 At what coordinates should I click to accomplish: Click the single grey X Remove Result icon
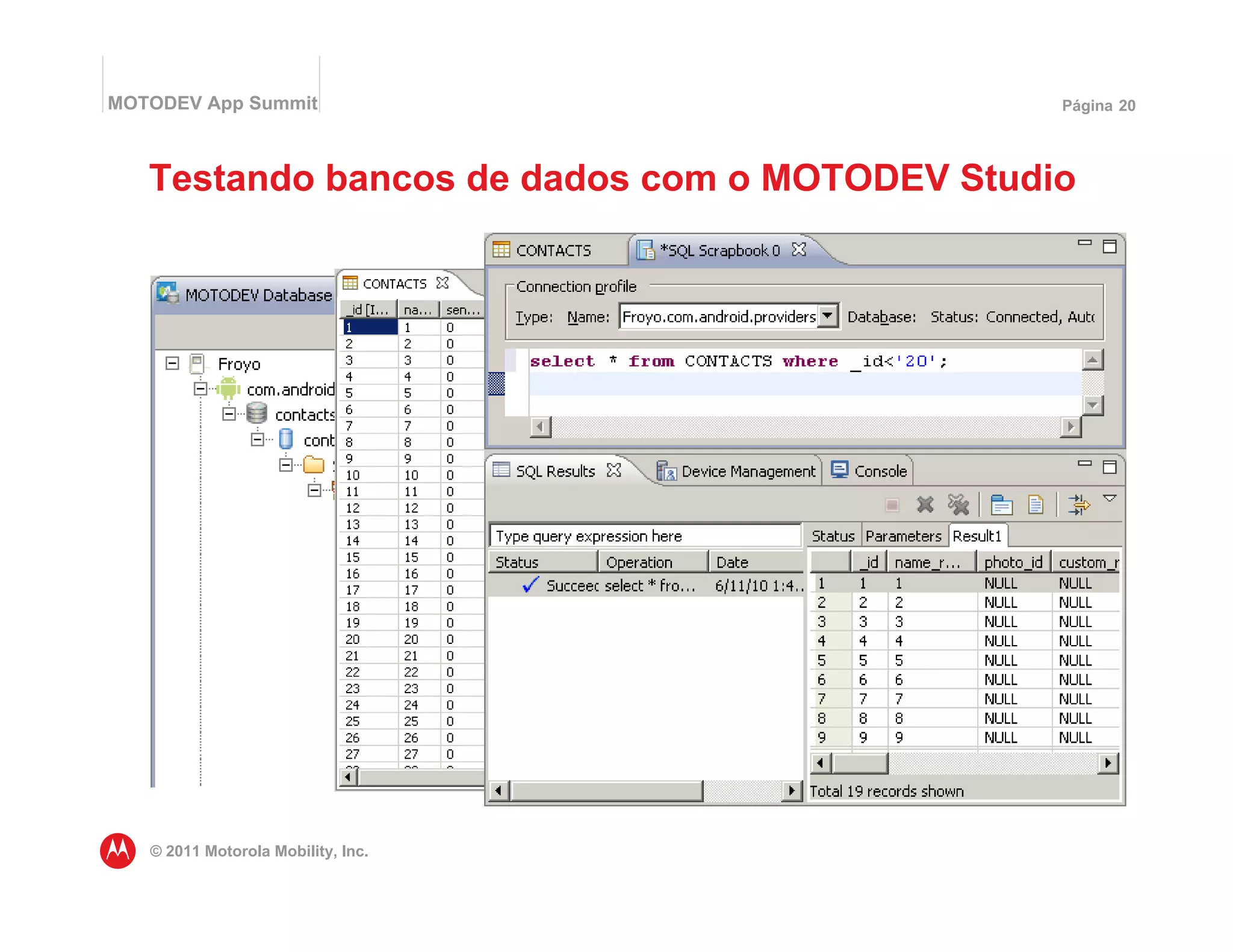tap(925, 505)
